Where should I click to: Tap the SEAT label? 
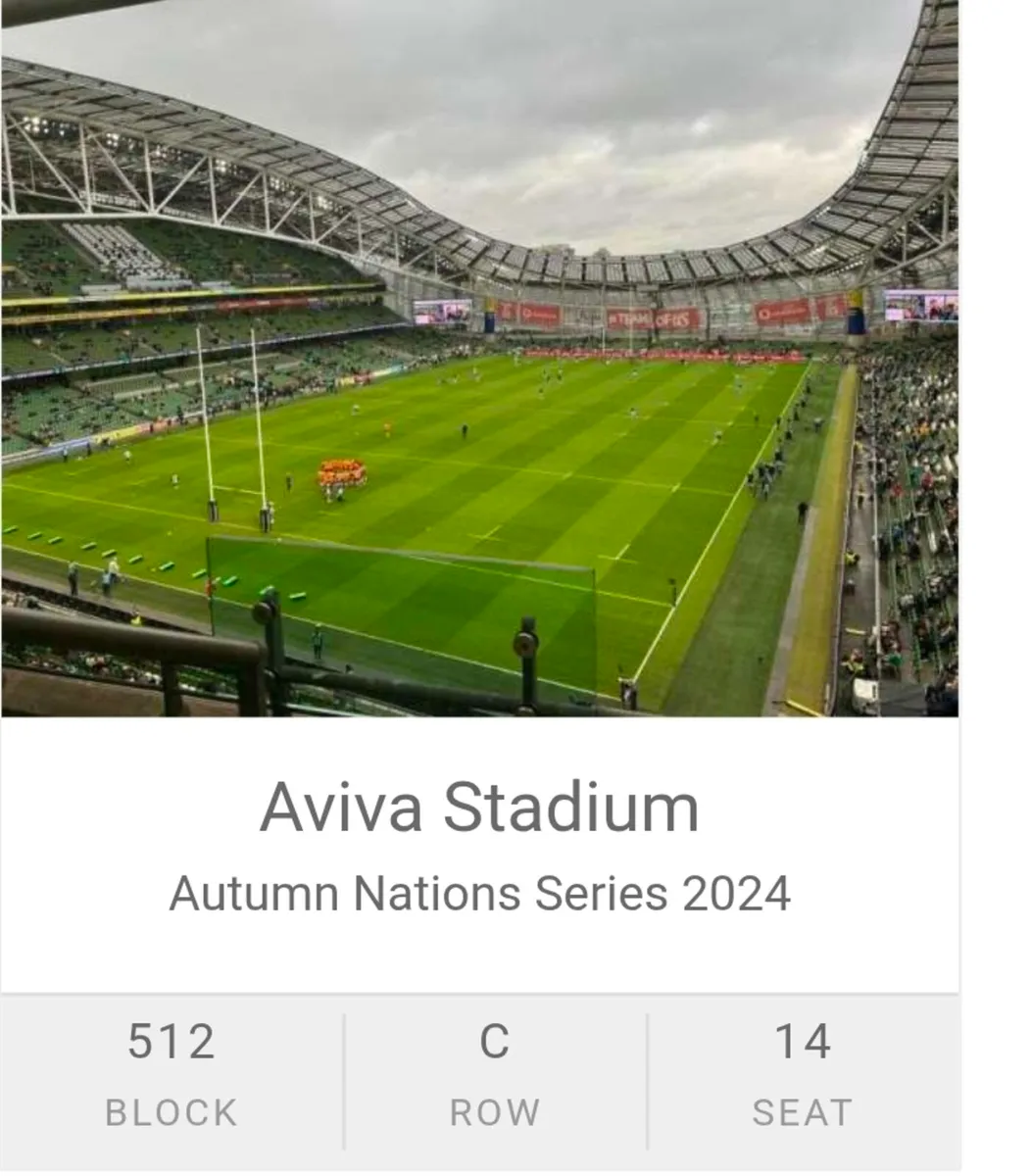click(x=803, y=1111)
